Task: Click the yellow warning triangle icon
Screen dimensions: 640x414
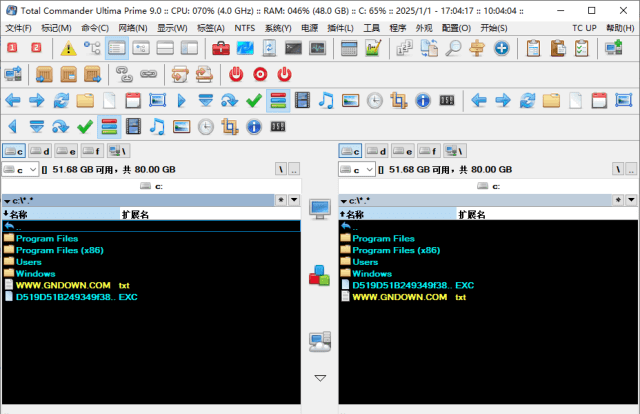Action: 68,48
